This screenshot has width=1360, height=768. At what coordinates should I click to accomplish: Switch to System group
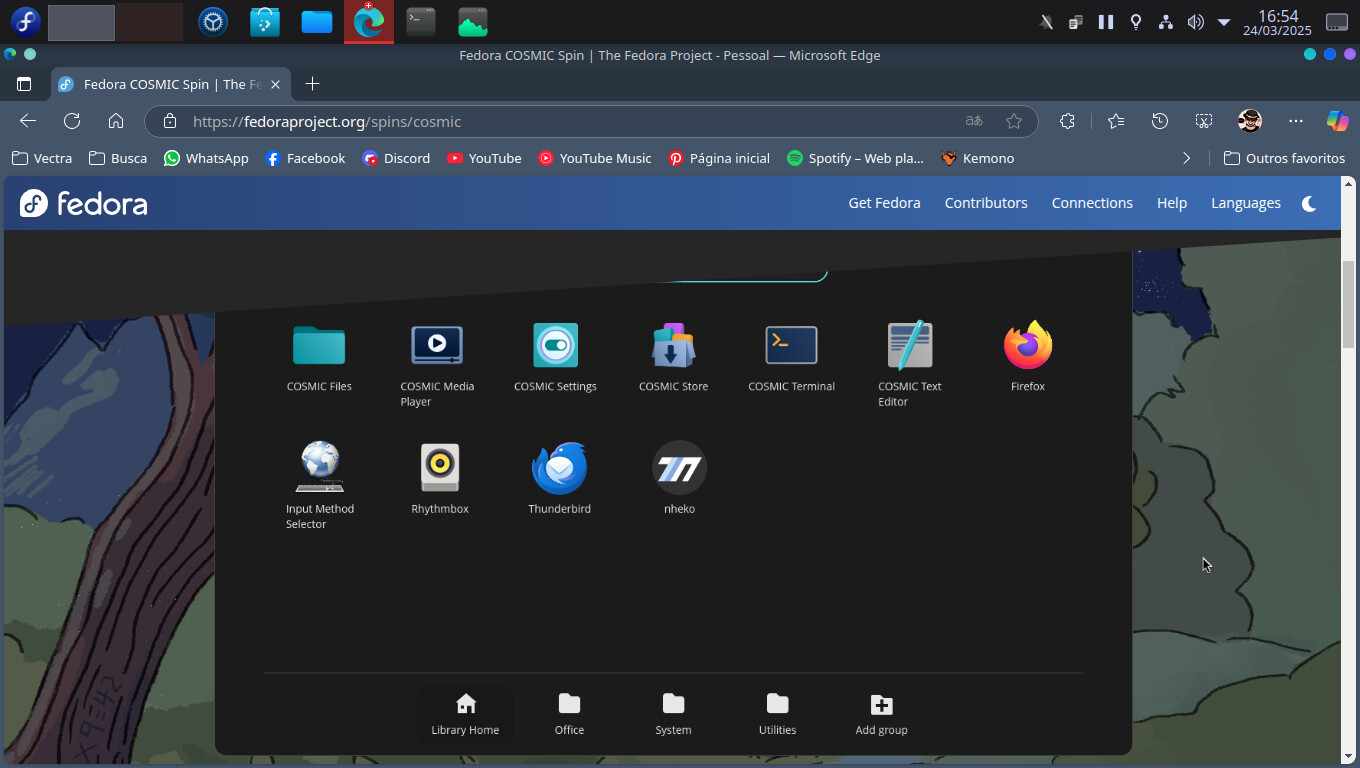click(673, 715)
